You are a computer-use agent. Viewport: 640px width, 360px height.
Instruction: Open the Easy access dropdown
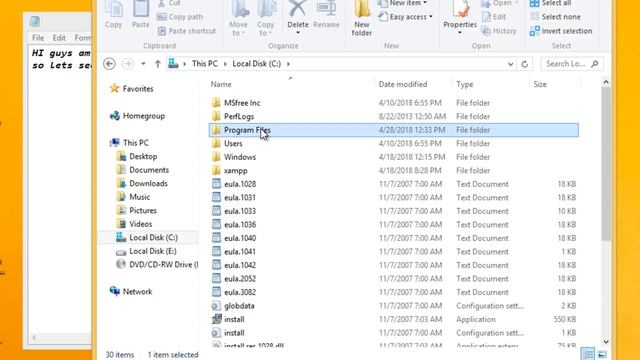tap(405, 17)
